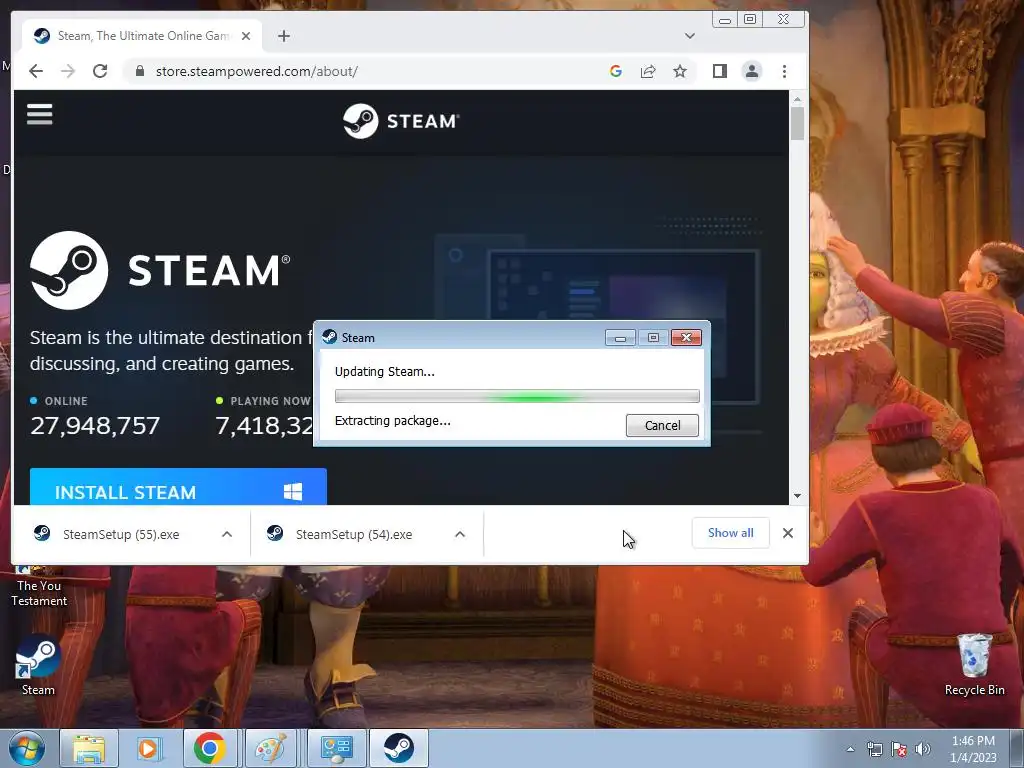The width and height of the screenshot is (1024, 768).
Task: Click the large STEAM hero logo
Action: 160,270
